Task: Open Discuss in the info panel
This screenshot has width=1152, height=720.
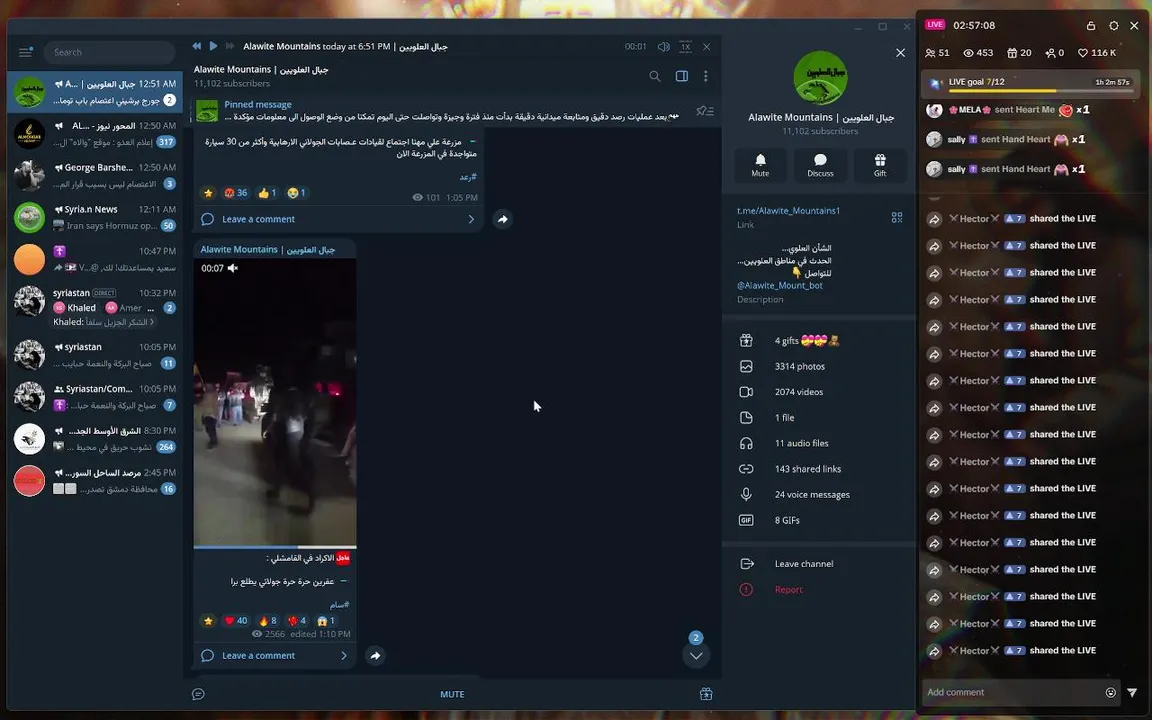Action: point(820,165)
